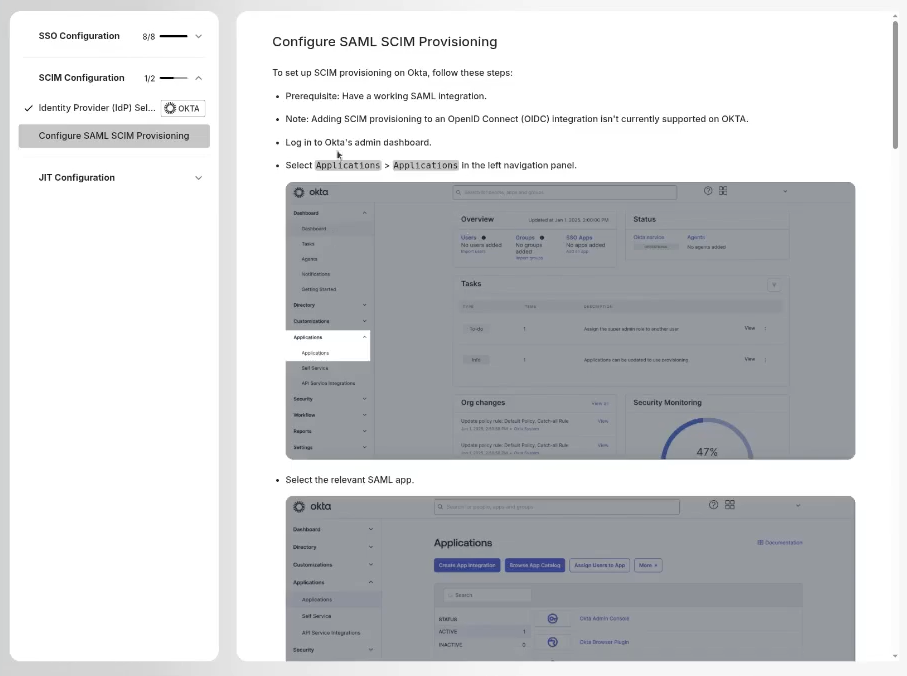Click the help icon in first Okta screenshot
Screen dimensions: 907x676
(708, 191)
